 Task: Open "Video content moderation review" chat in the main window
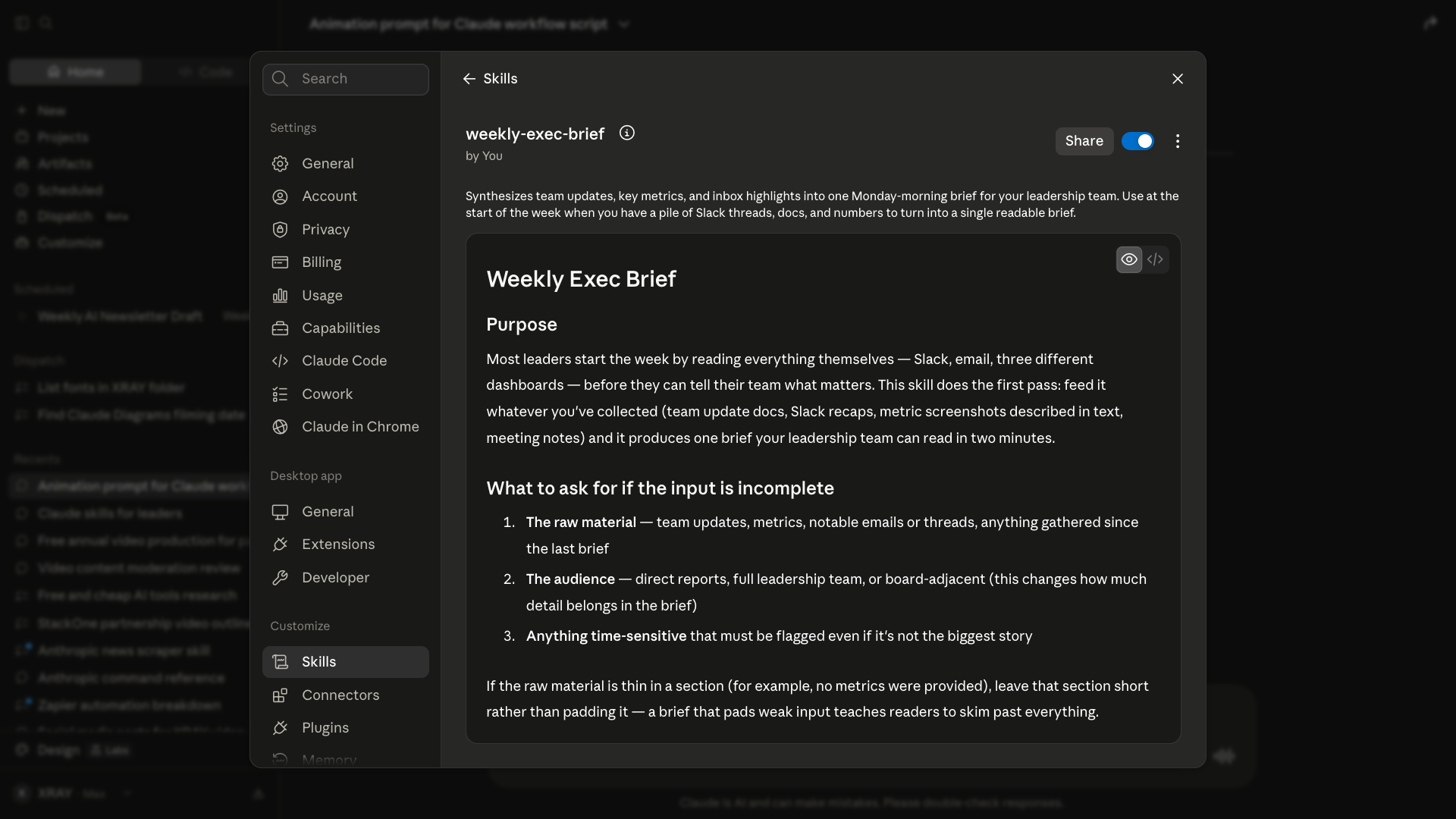(x=138, y=568)
